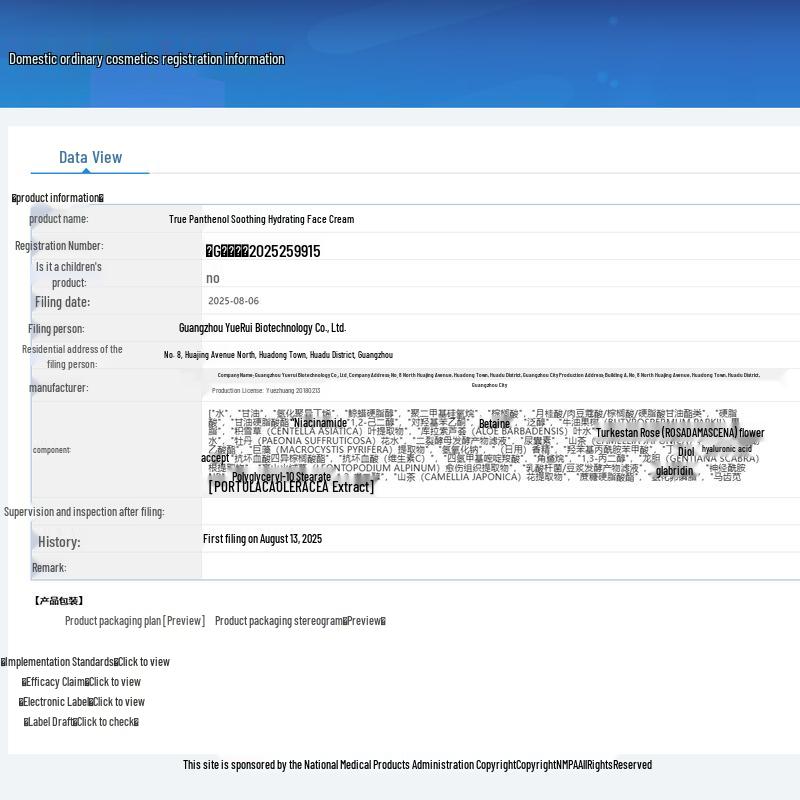Image resolution: width=800 pixels, height=800 pixels.
Task: Select the ingredient 'Niacinamide'
Action: coord(321,423)
